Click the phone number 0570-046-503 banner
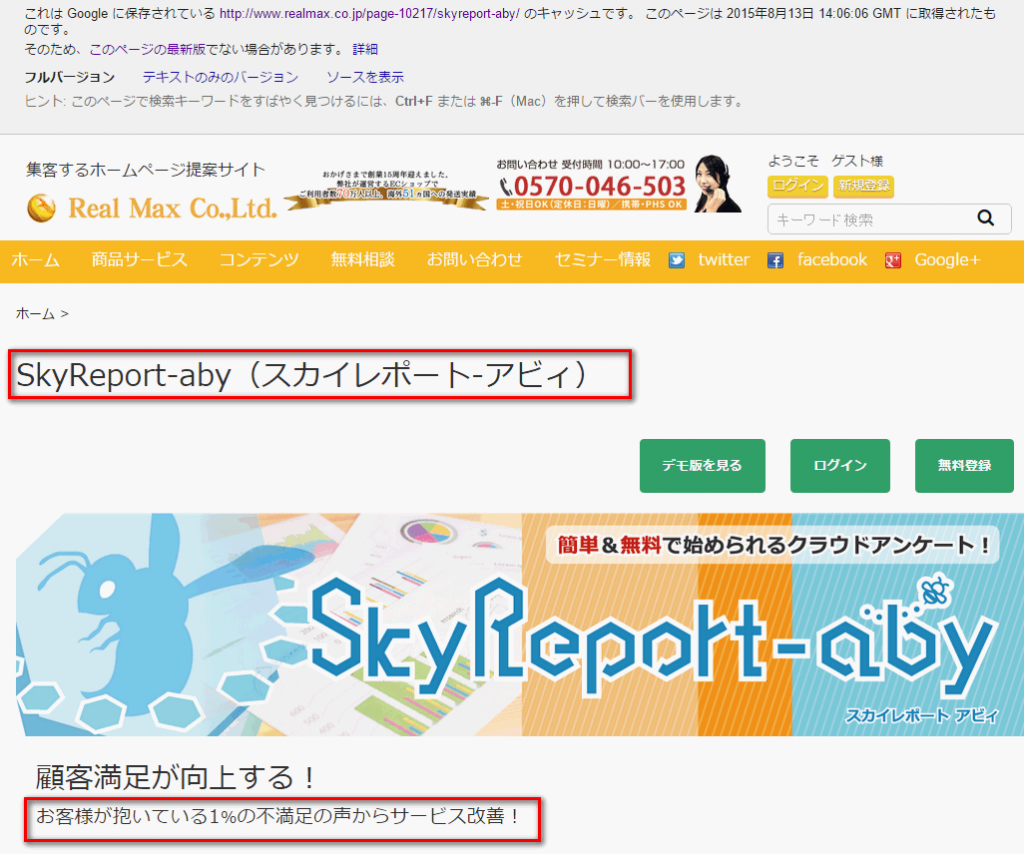This screenshot has width=1024, height=854. pos(592,186)
